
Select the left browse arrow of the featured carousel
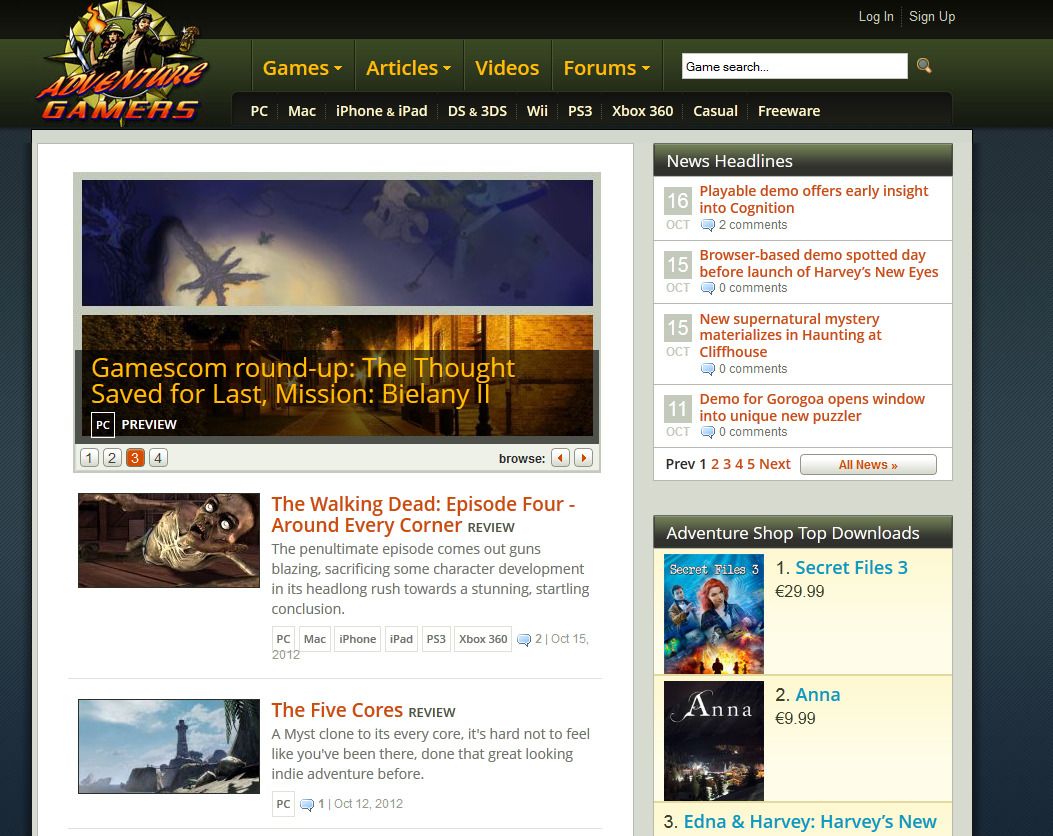(x=560, y=457)
